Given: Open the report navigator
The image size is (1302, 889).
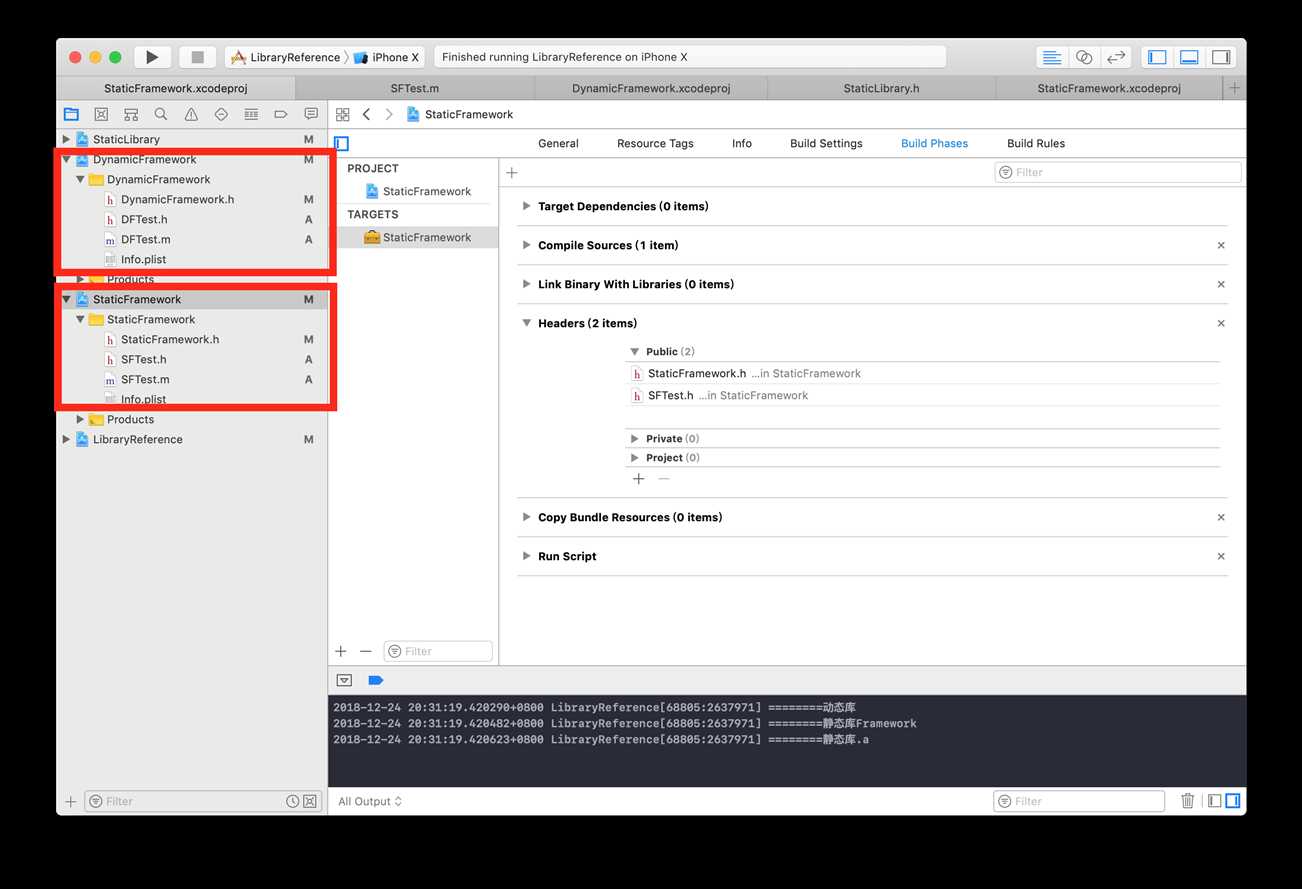Looking at the screenshot, I should point(311,114).
